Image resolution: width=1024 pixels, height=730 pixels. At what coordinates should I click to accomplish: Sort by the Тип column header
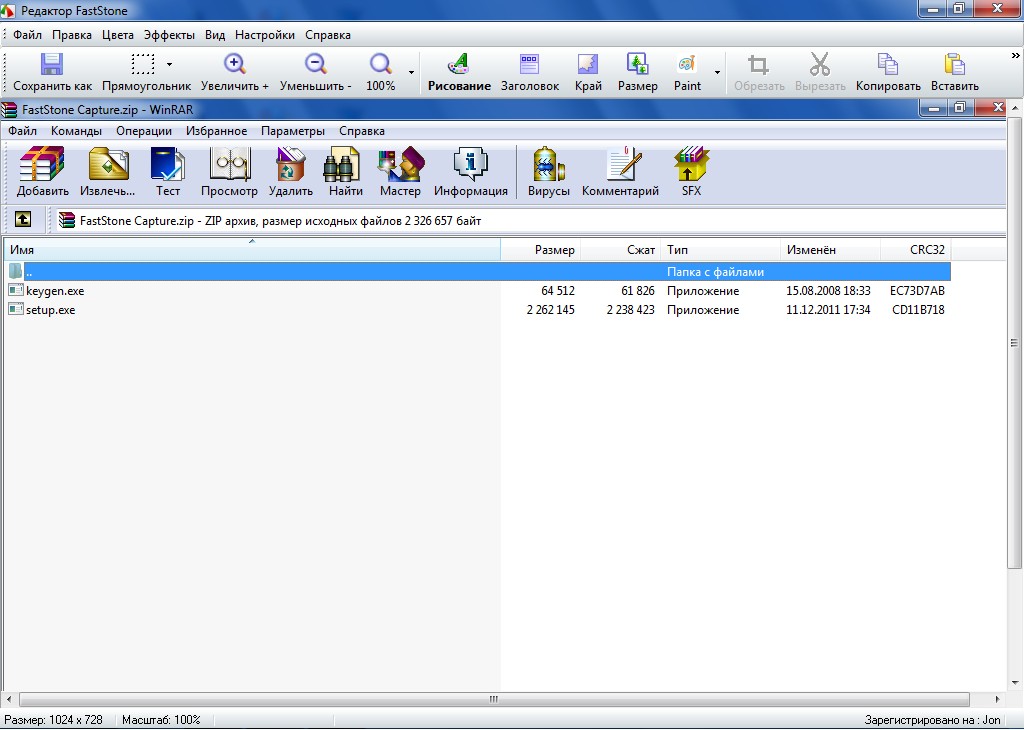point(720,249)
